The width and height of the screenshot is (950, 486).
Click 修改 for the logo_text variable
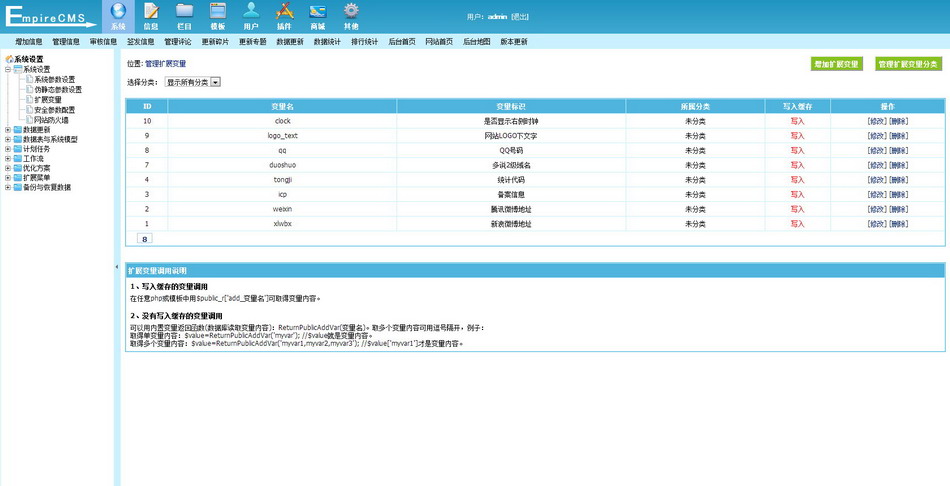tap(877, 135)
